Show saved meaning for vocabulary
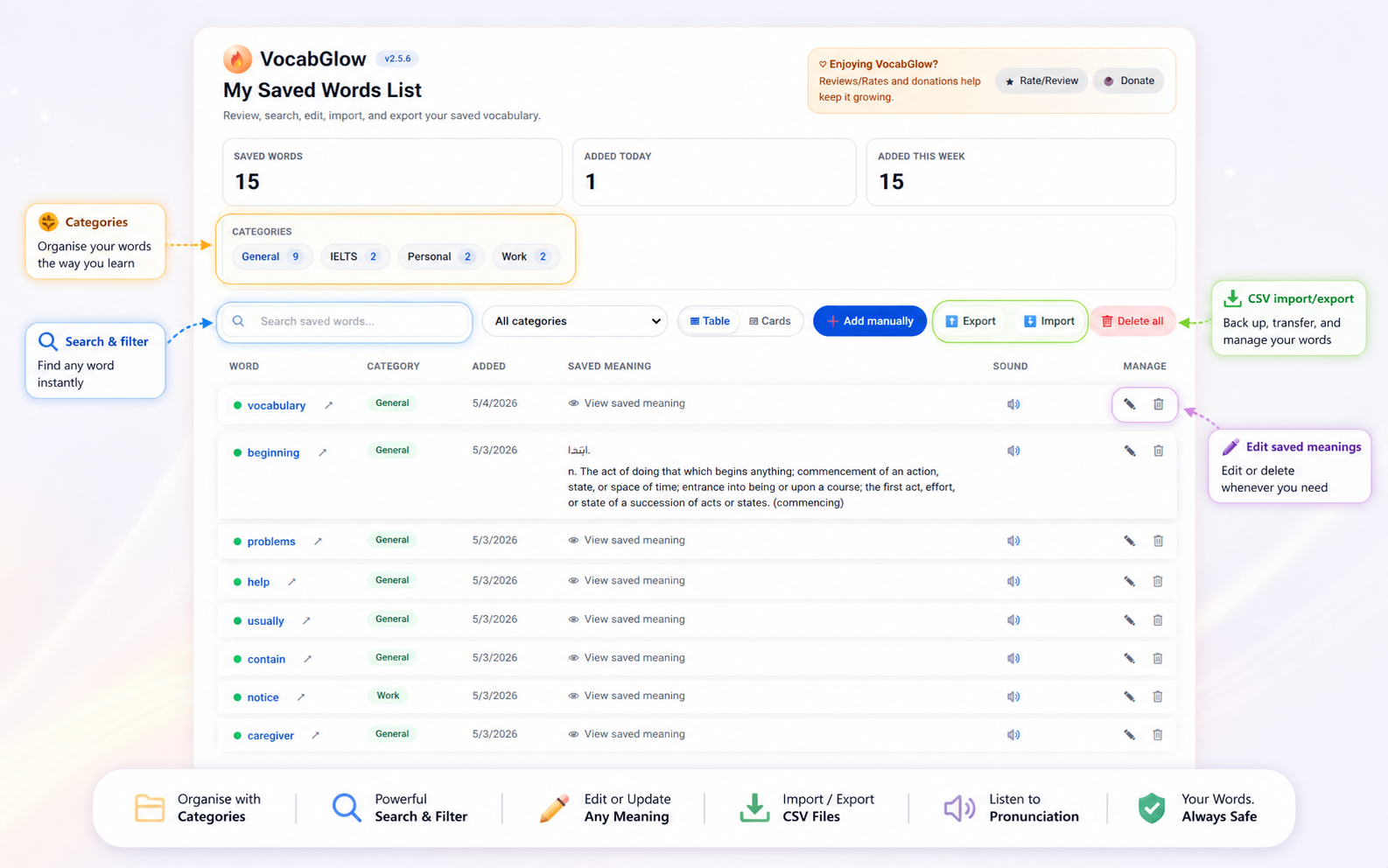1388x868 pixels. click(627, 403)
